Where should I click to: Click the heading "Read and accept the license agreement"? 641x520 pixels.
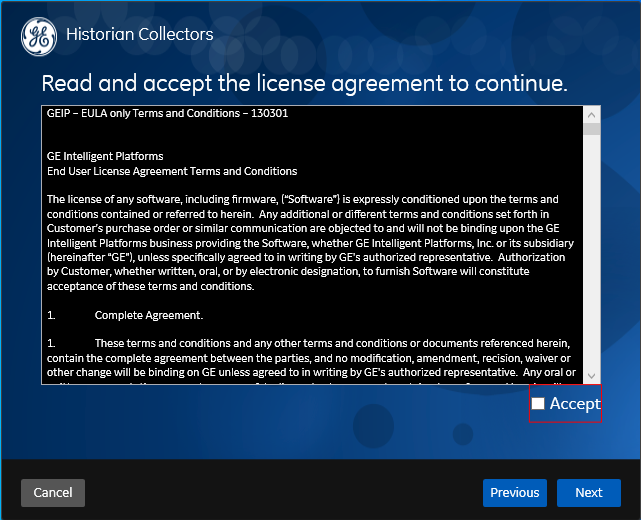click(305, 83)
